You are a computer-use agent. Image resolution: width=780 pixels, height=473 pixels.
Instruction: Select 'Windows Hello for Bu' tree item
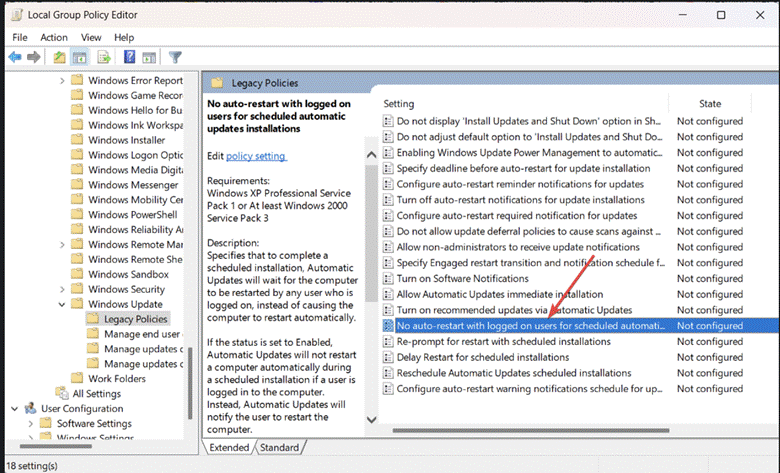[x=135, y=110]
